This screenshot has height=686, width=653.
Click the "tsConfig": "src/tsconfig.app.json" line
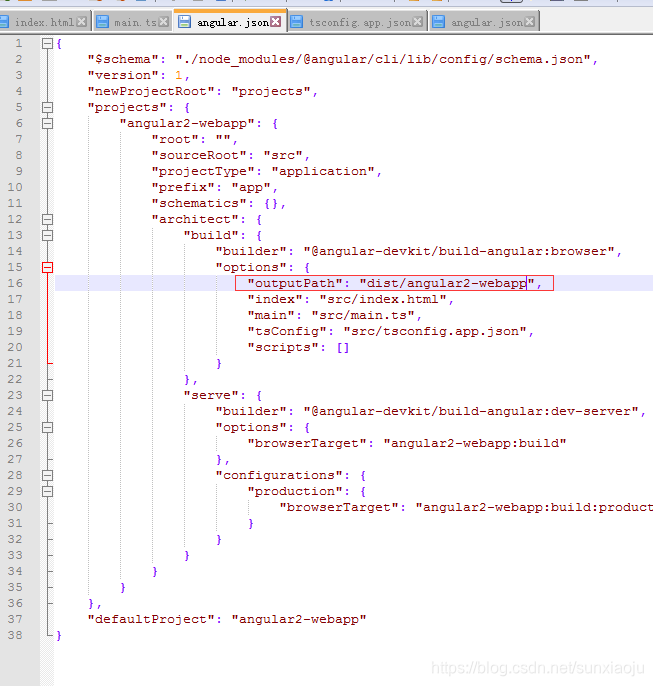(391, 331)
